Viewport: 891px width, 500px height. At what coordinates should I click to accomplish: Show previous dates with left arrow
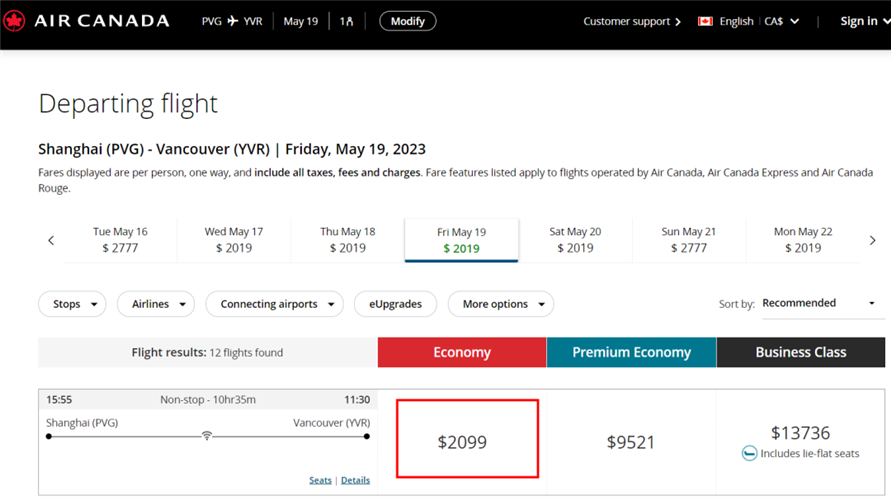[51, 240]
